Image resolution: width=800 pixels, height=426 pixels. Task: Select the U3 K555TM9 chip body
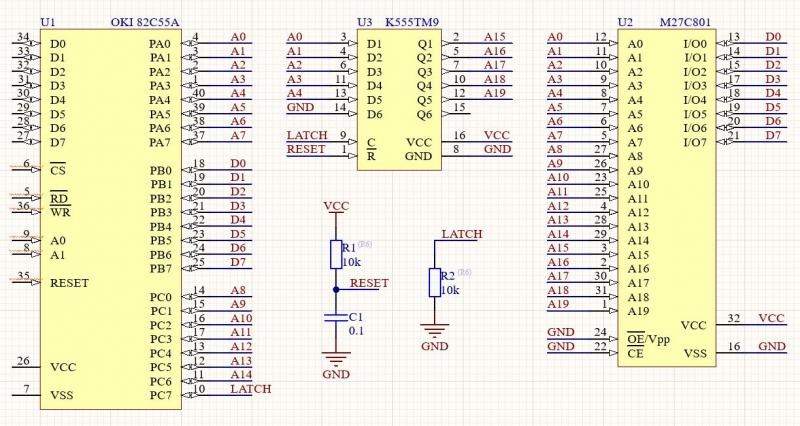pyautogui.click(x=398, y=100)
